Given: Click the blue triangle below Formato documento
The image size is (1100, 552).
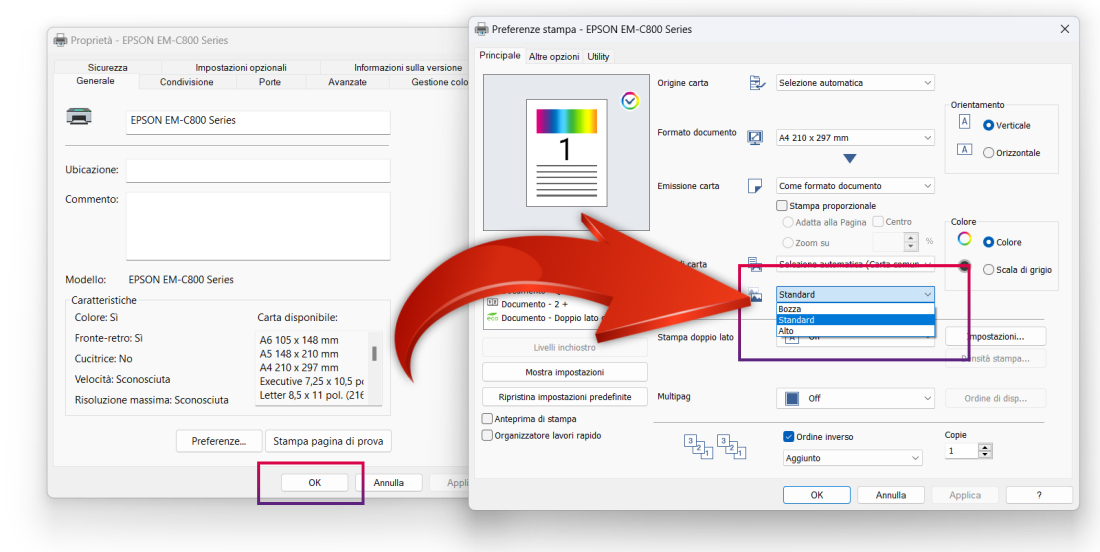Looking at the screenshot, I should coord(850,159).
